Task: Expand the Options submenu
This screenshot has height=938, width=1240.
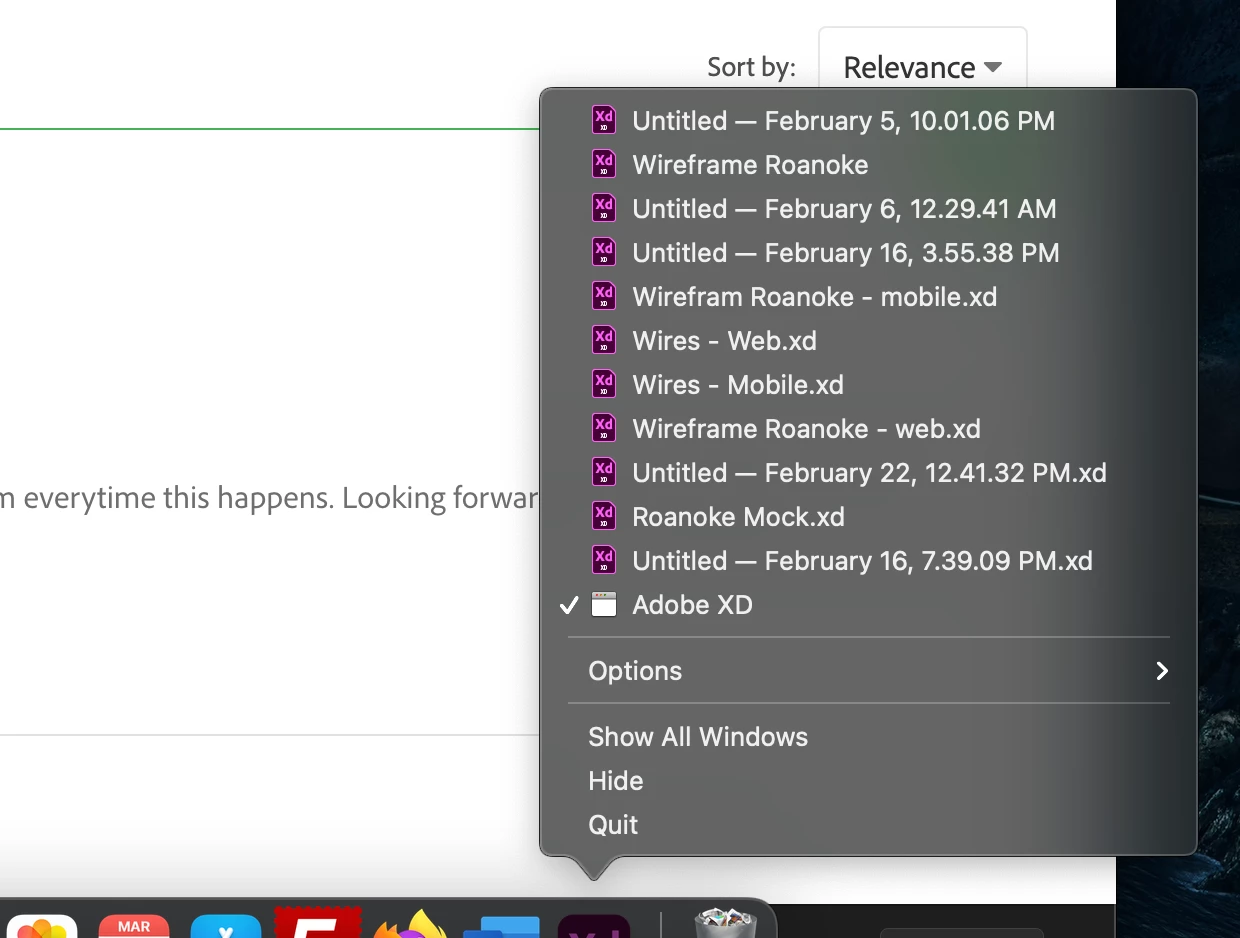Action: click(x=868, y=671)
